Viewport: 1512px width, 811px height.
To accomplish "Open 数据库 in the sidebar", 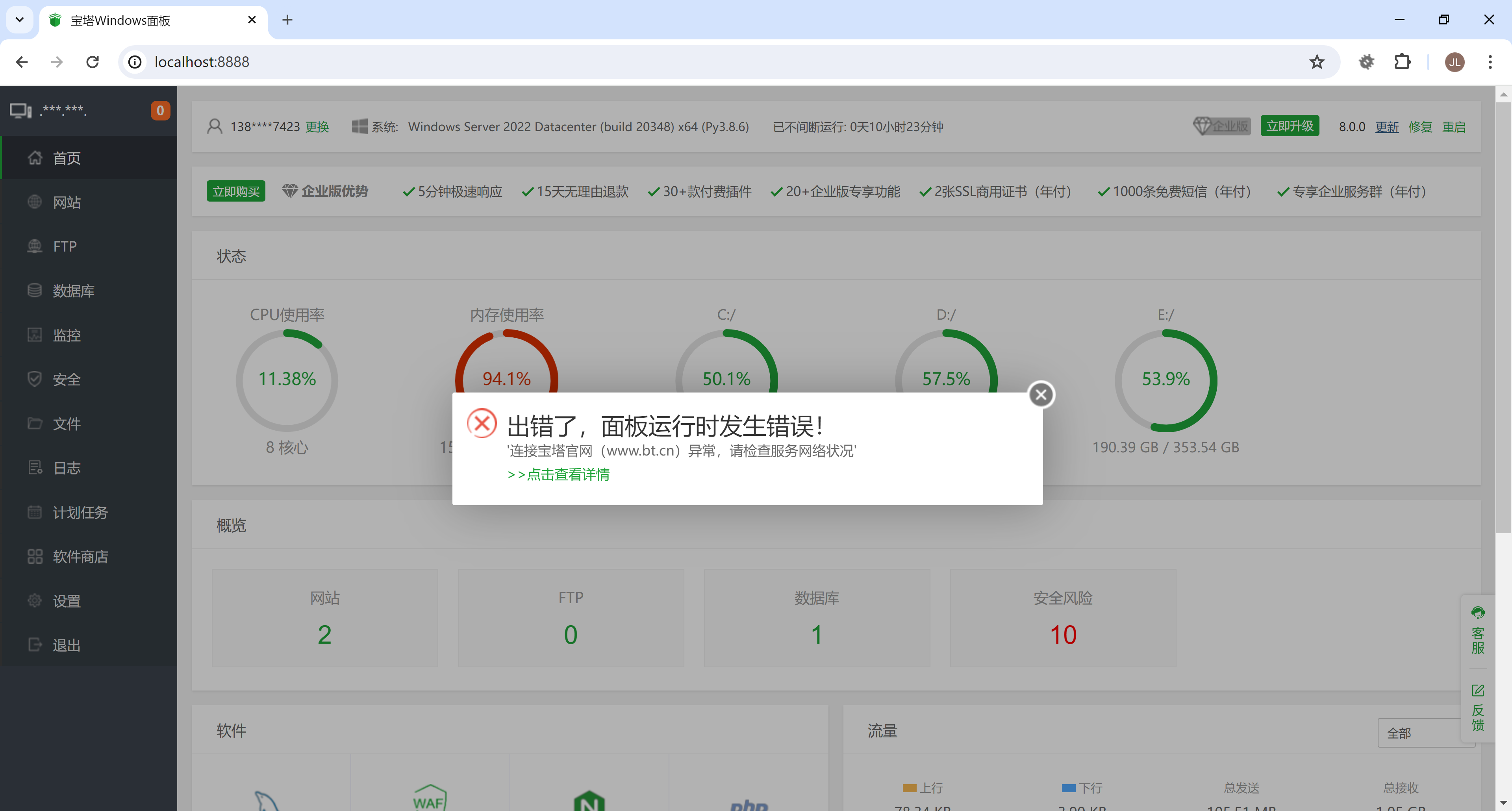I will tap(89, 291).
